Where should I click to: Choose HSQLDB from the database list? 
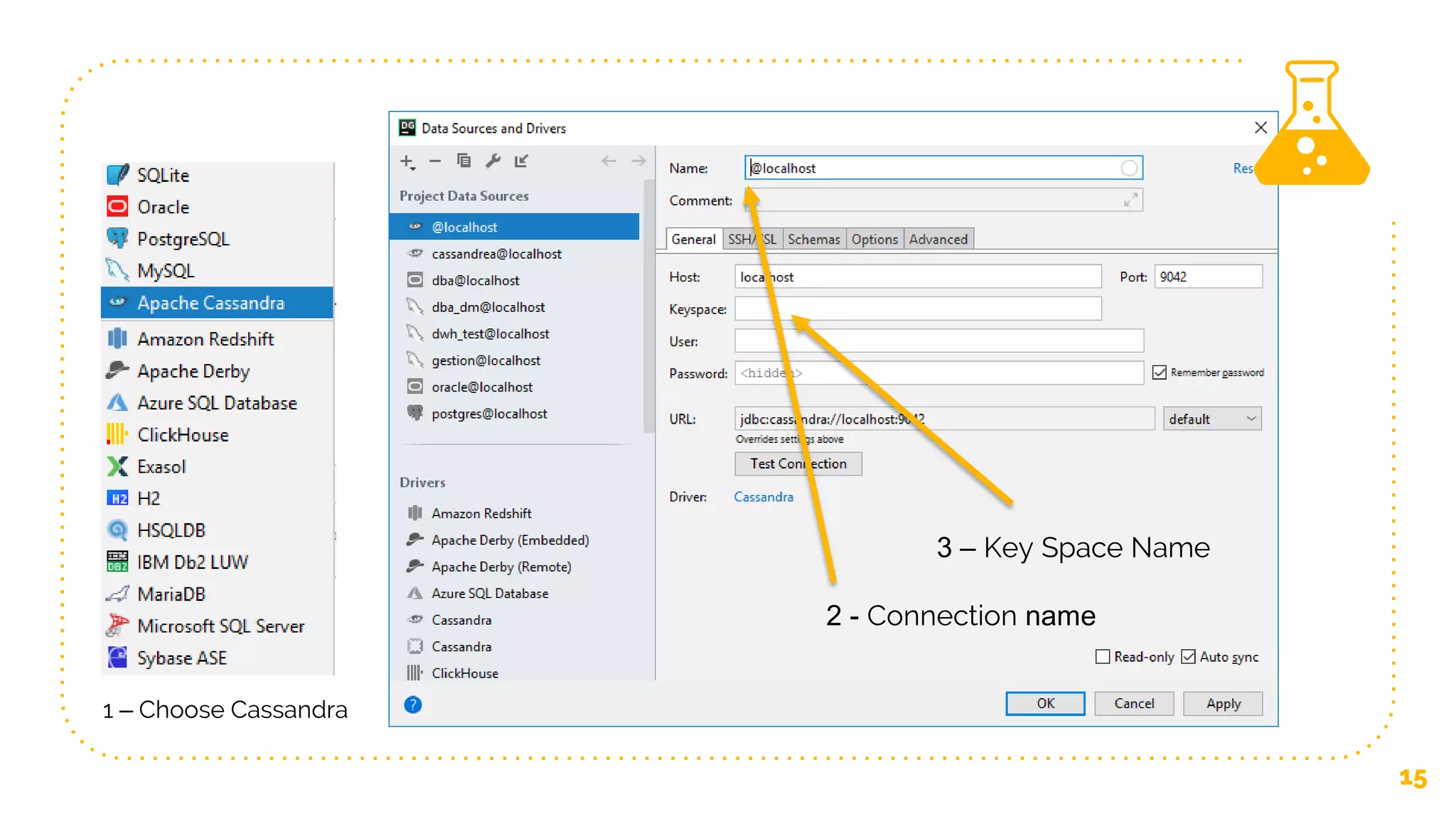click(218, 530)
